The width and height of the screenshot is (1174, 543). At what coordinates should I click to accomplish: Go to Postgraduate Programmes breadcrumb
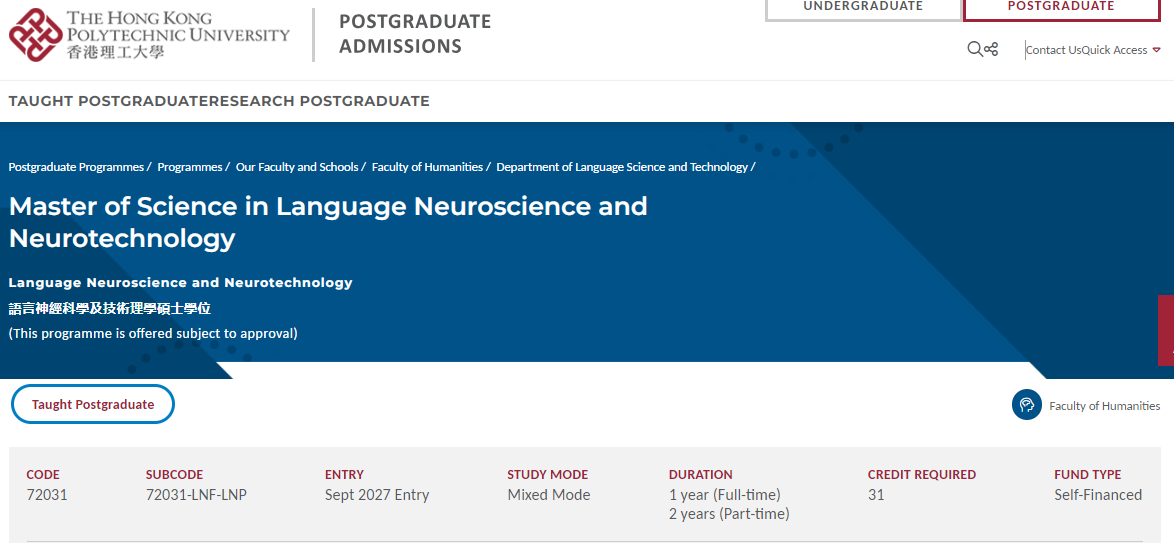click(x=76, y=167)
